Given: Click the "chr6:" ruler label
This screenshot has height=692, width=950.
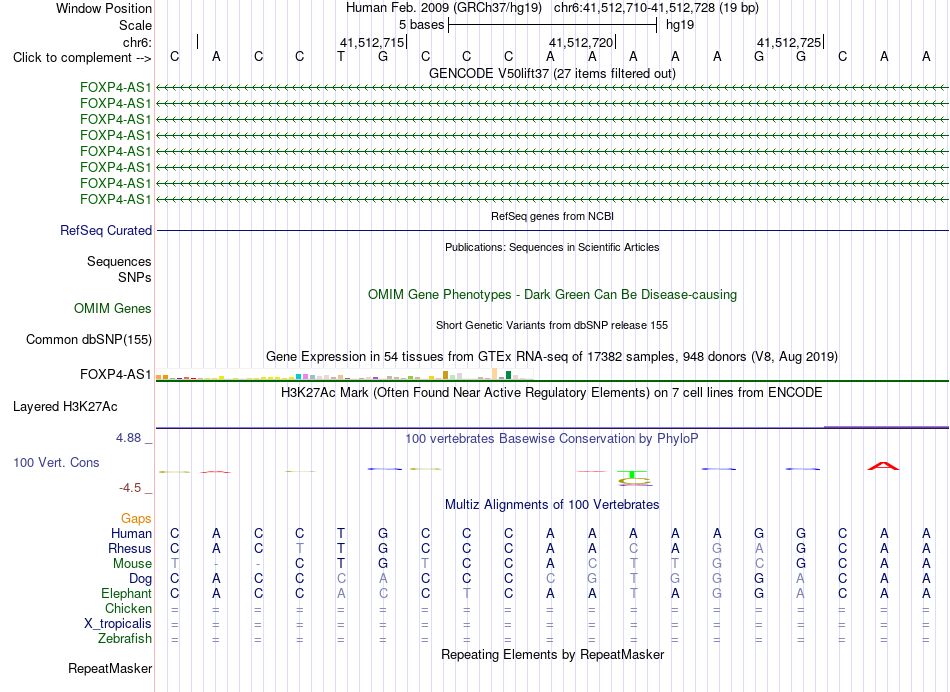Looking at the screenshot, I should pos(137,42).
